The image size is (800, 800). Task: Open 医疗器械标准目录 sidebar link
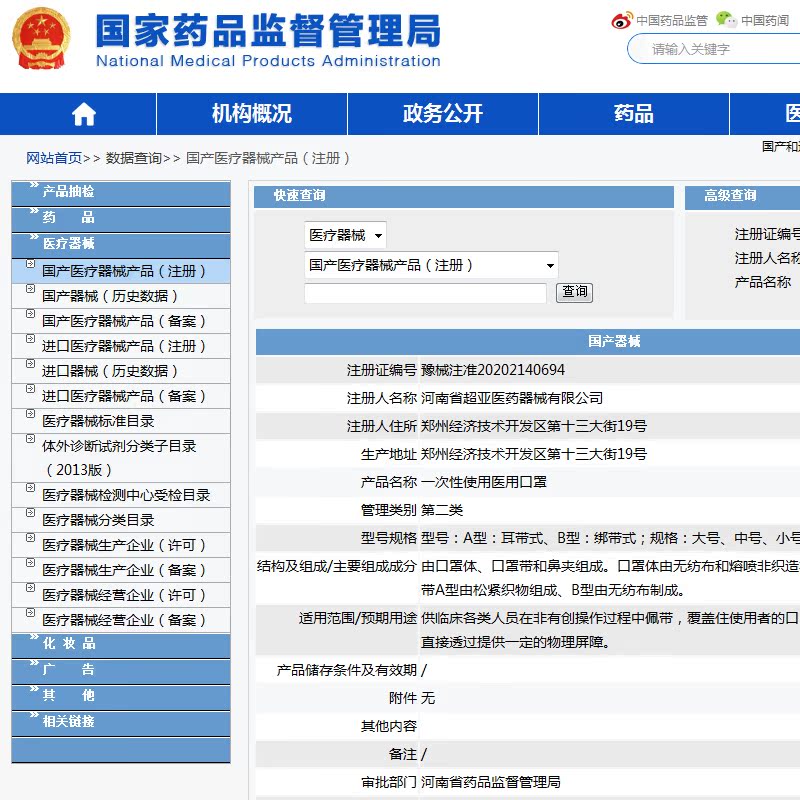pos(98,421)
